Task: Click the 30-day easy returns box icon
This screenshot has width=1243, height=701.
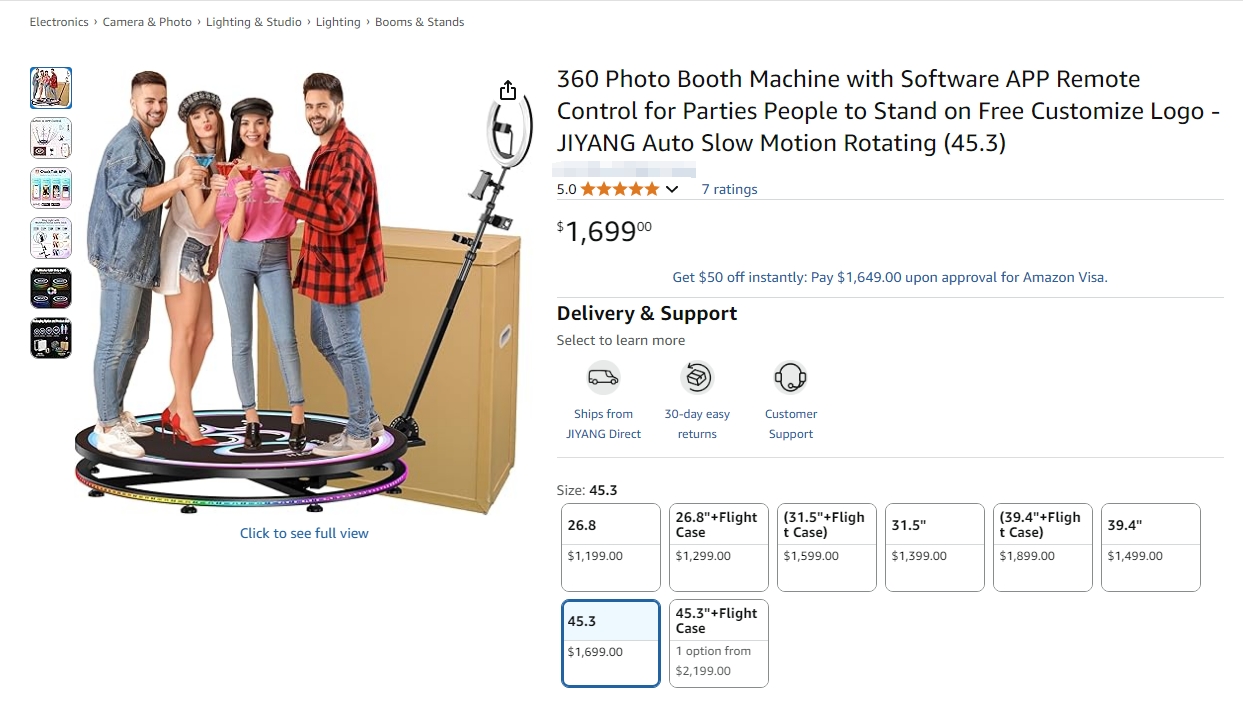Action: tap(697, 377)
